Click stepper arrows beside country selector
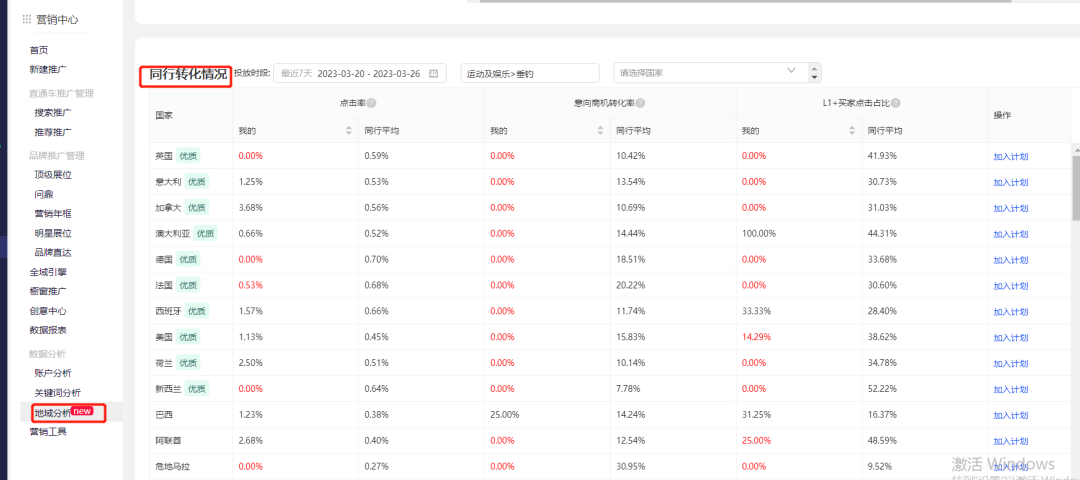Image resolution: width=1080 pixels, height=480 pixels. [815, 73]
